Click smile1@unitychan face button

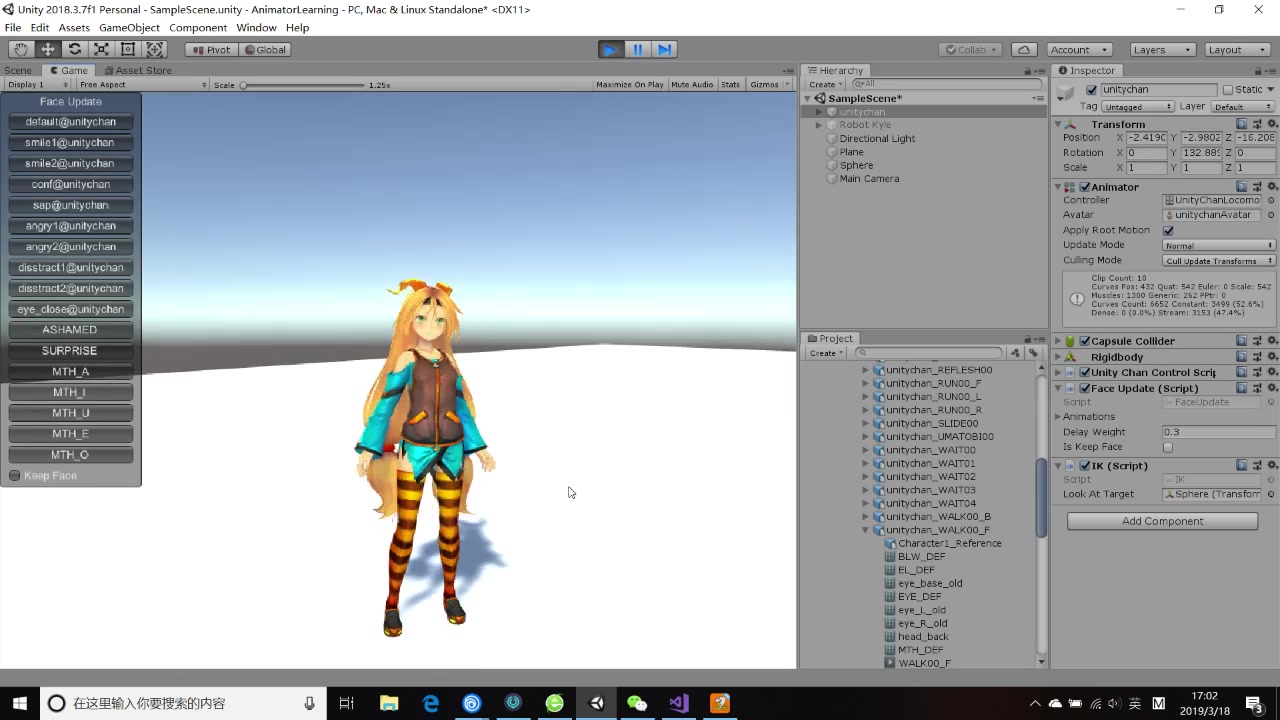pyautogui.click(x=70, y=143)
